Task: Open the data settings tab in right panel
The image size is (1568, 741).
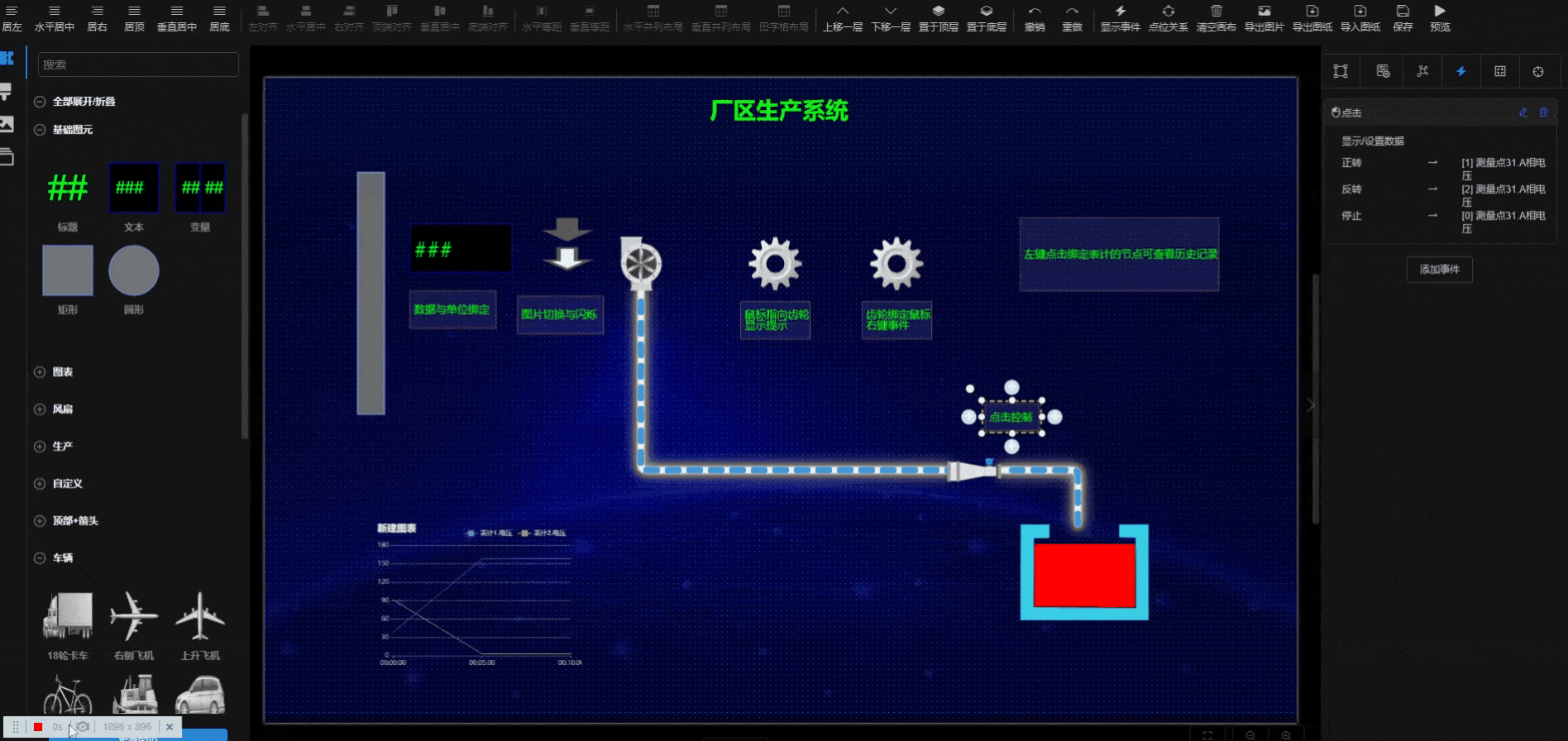Action: point(1383,72)
